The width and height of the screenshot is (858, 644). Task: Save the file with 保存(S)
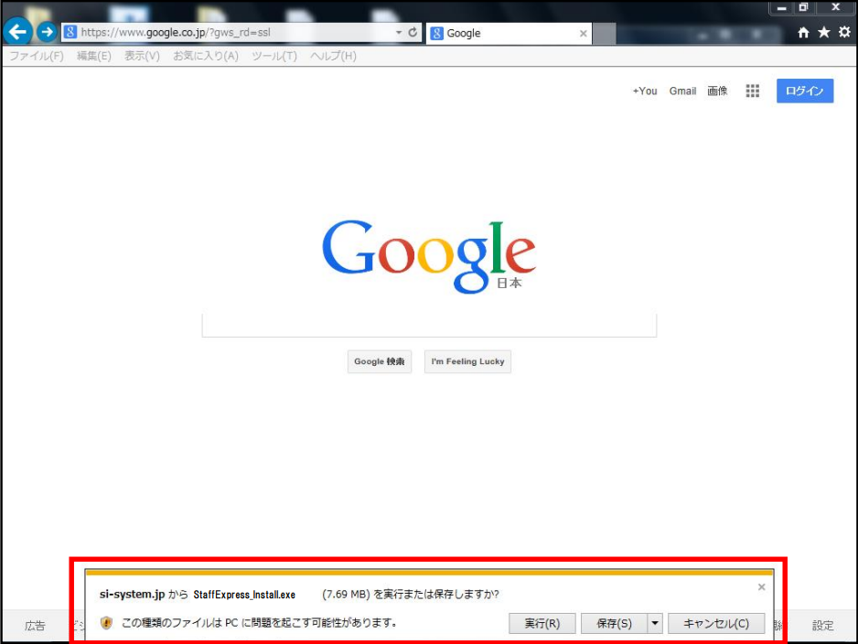[614, 623]
